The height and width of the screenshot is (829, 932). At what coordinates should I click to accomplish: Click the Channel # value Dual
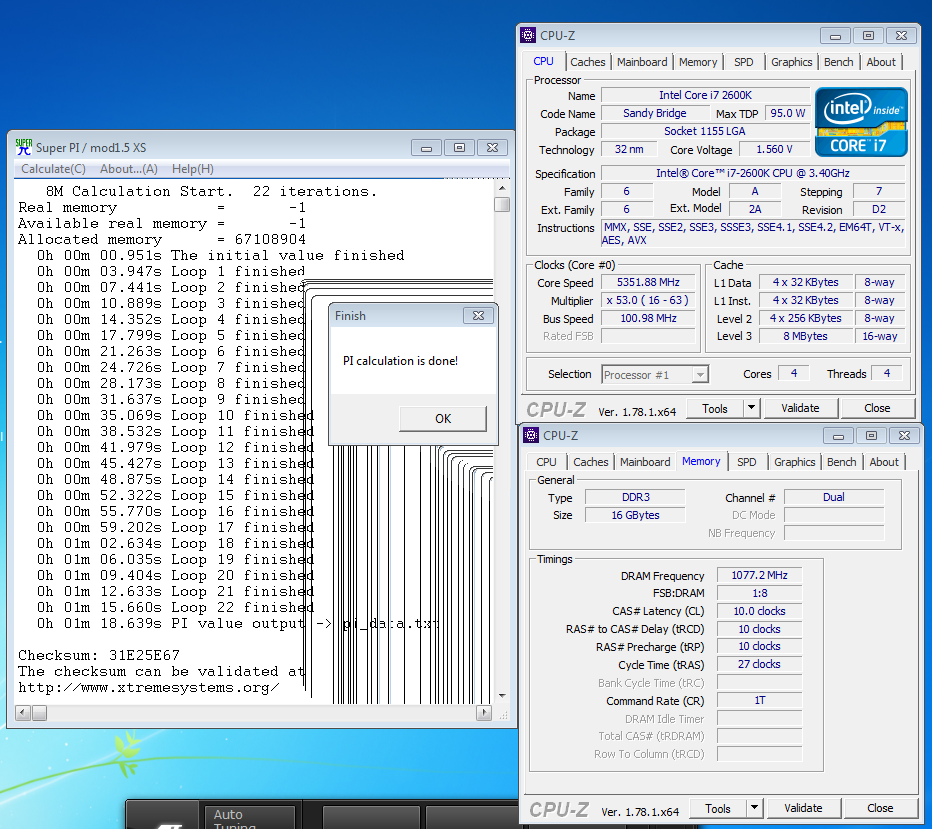(833, 497)
